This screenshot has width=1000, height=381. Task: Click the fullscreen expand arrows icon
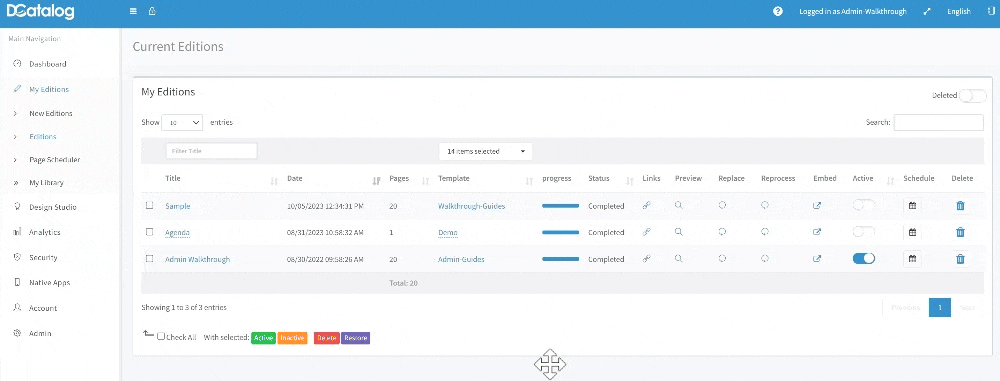pyautogui.click(x=927, y=11)
